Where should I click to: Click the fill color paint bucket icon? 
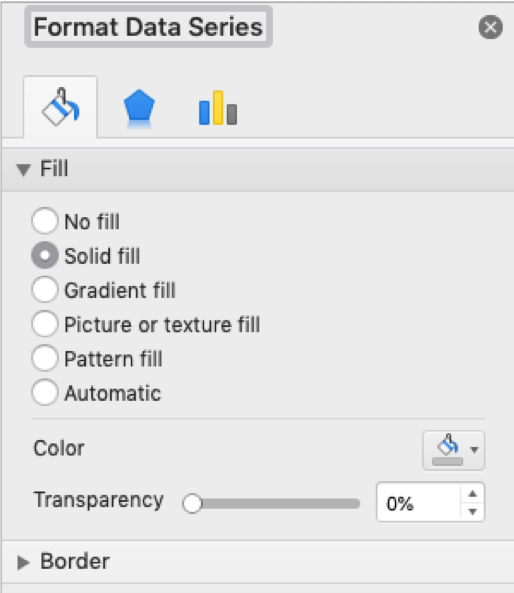[x=447, y=450]
